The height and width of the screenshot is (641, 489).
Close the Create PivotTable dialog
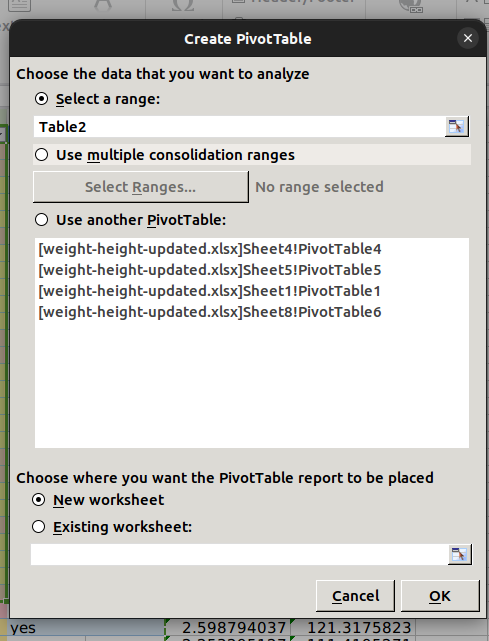[x=468, y=38]
